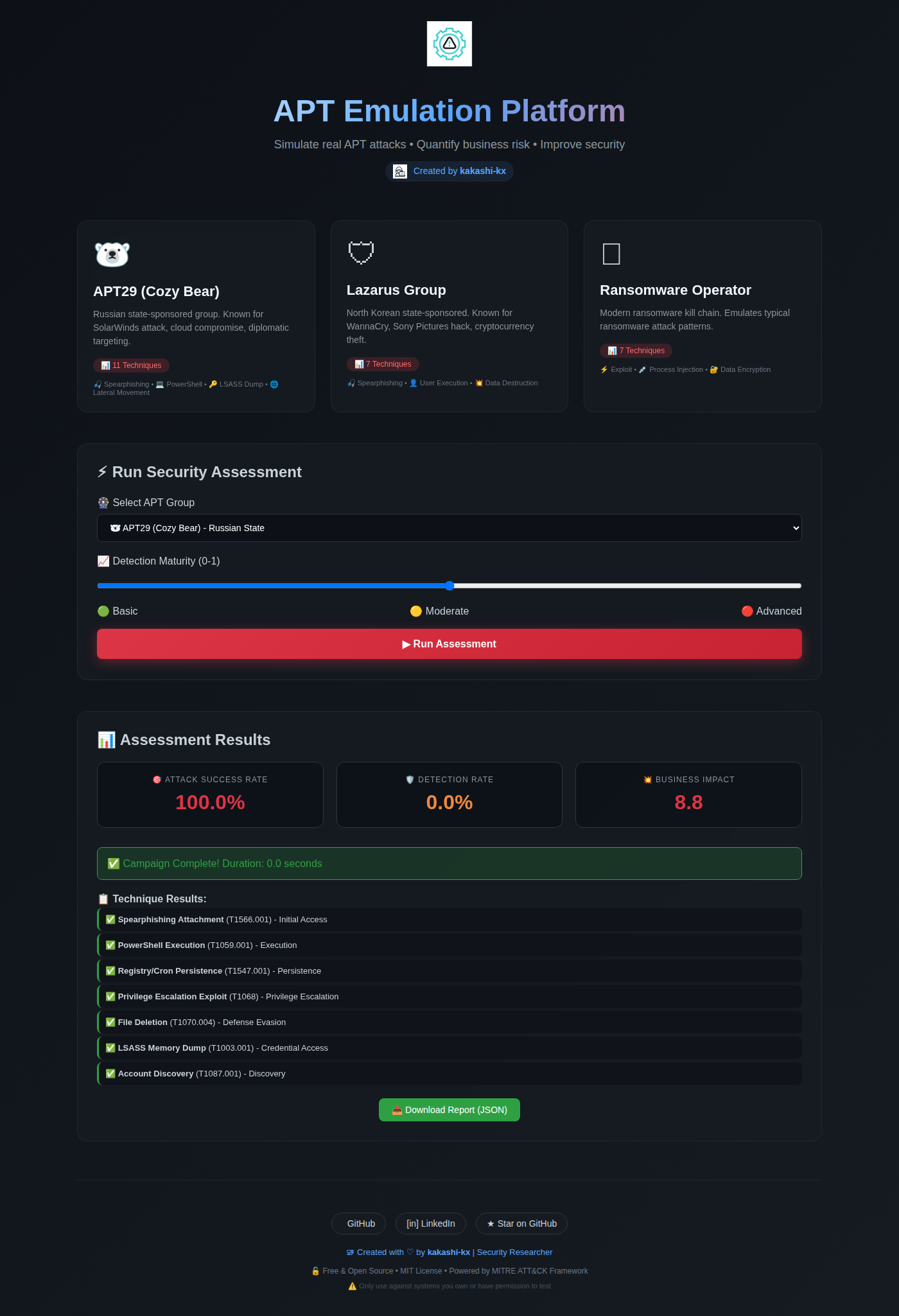
Task: Click the 100.0% attack success value
Action: (x=210, y=803)
